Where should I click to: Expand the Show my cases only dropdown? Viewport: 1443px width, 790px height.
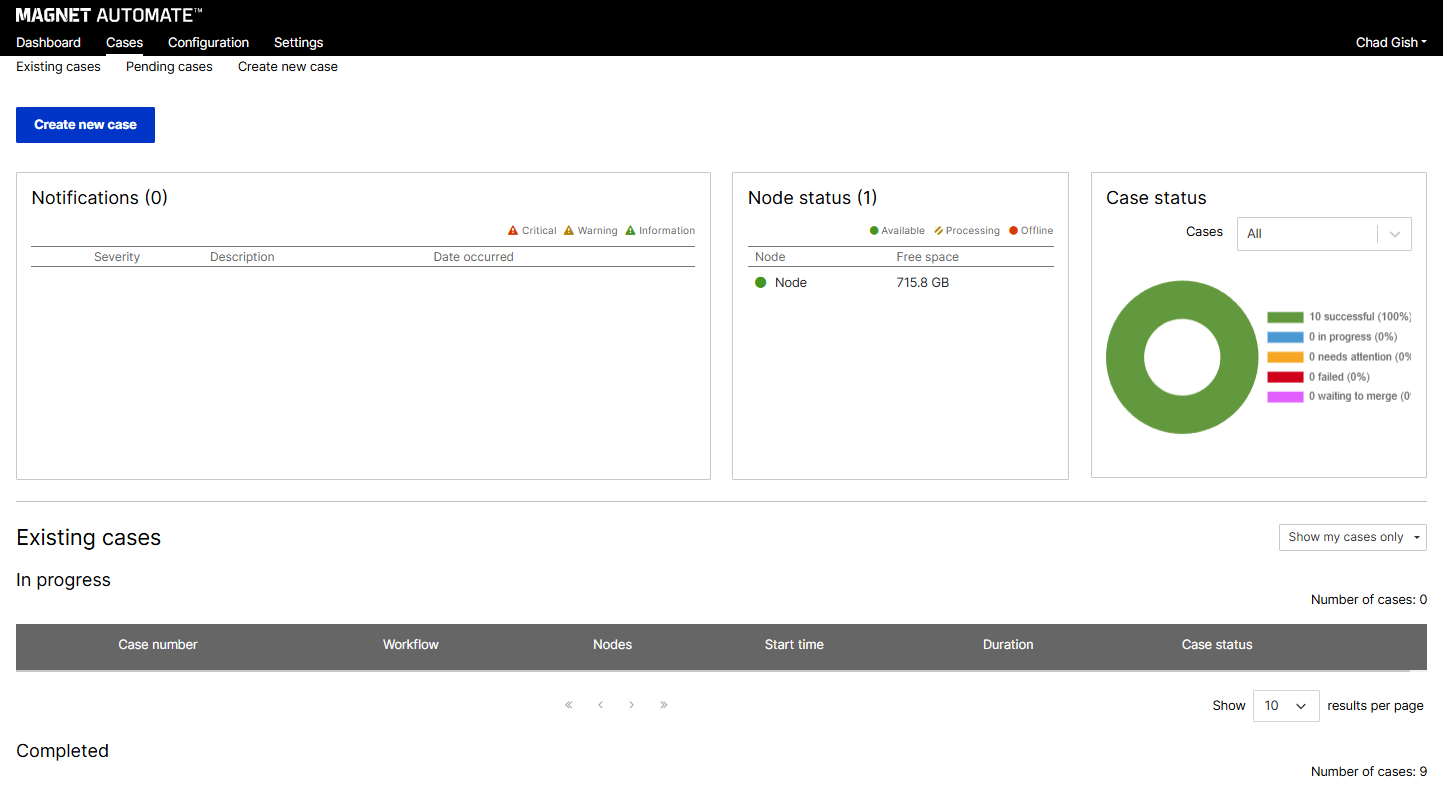coord(1352,538)
